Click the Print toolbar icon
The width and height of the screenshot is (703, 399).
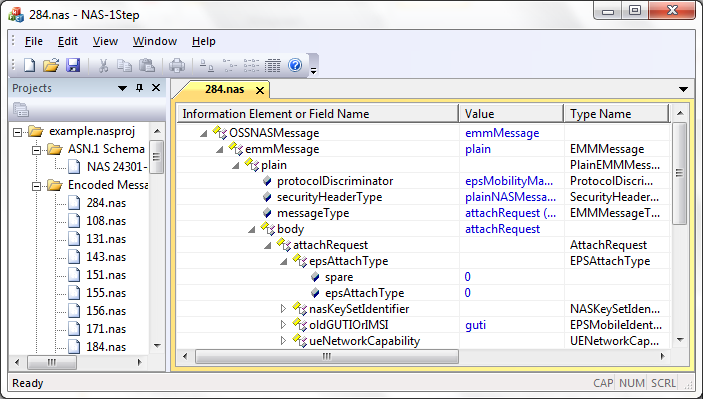tap(177, 65)
